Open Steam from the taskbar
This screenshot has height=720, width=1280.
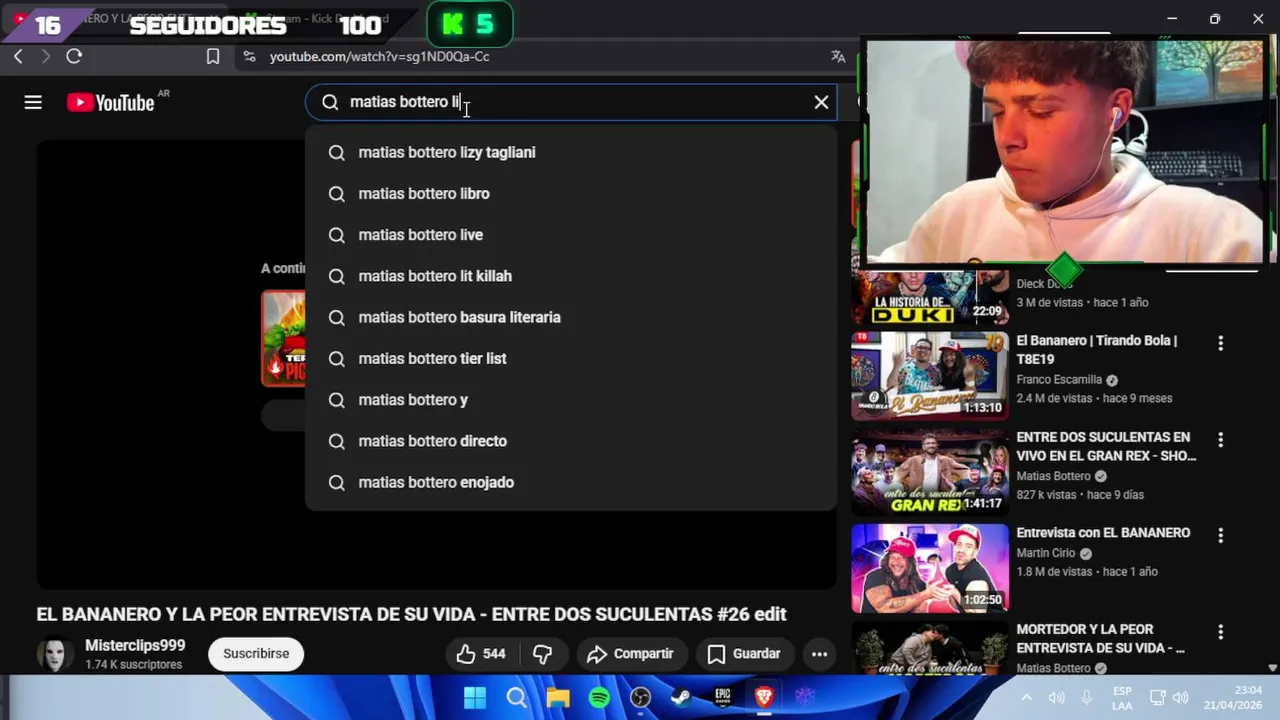[681, 697]
